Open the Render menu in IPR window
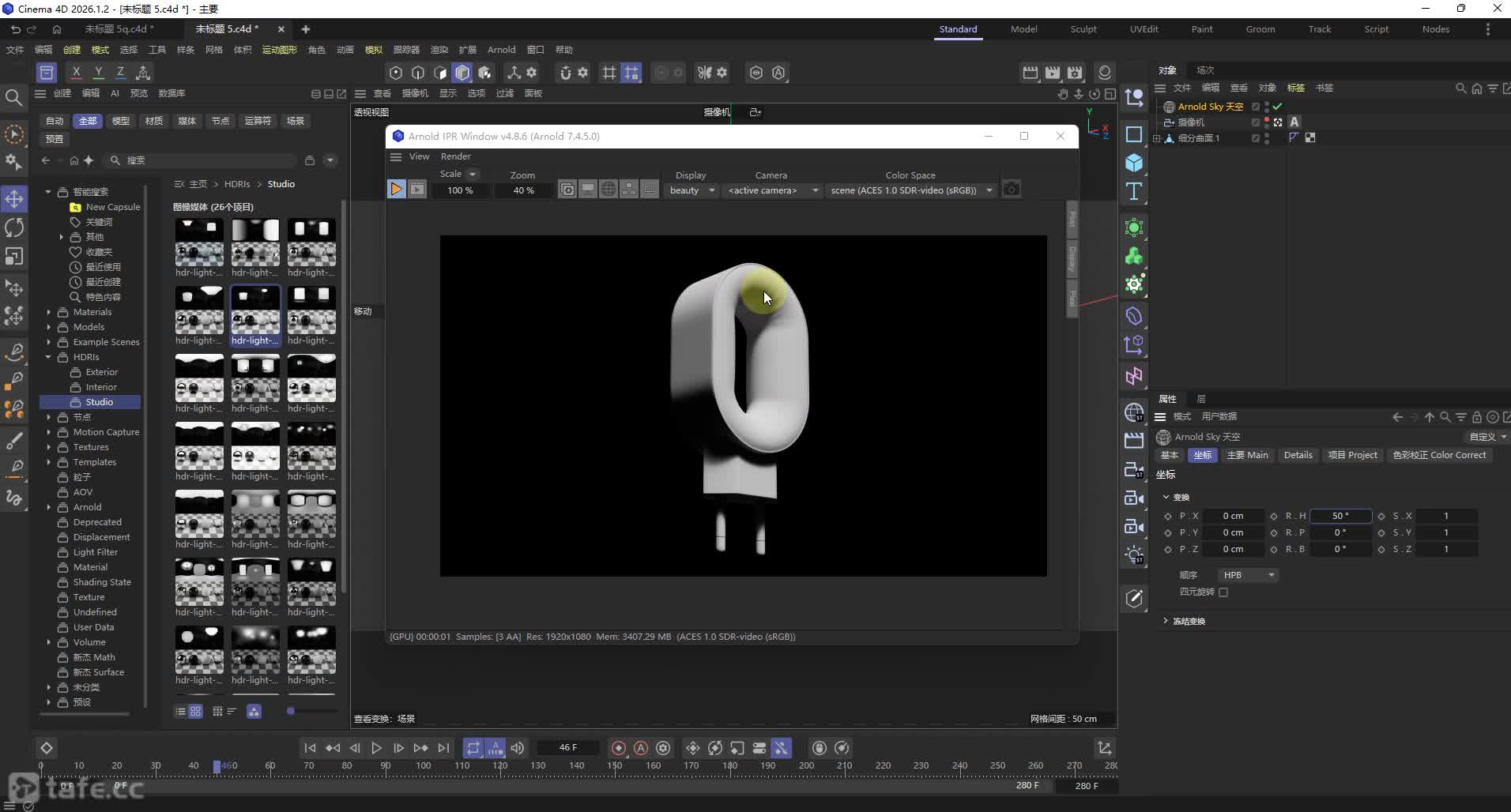 coord(455,156)
